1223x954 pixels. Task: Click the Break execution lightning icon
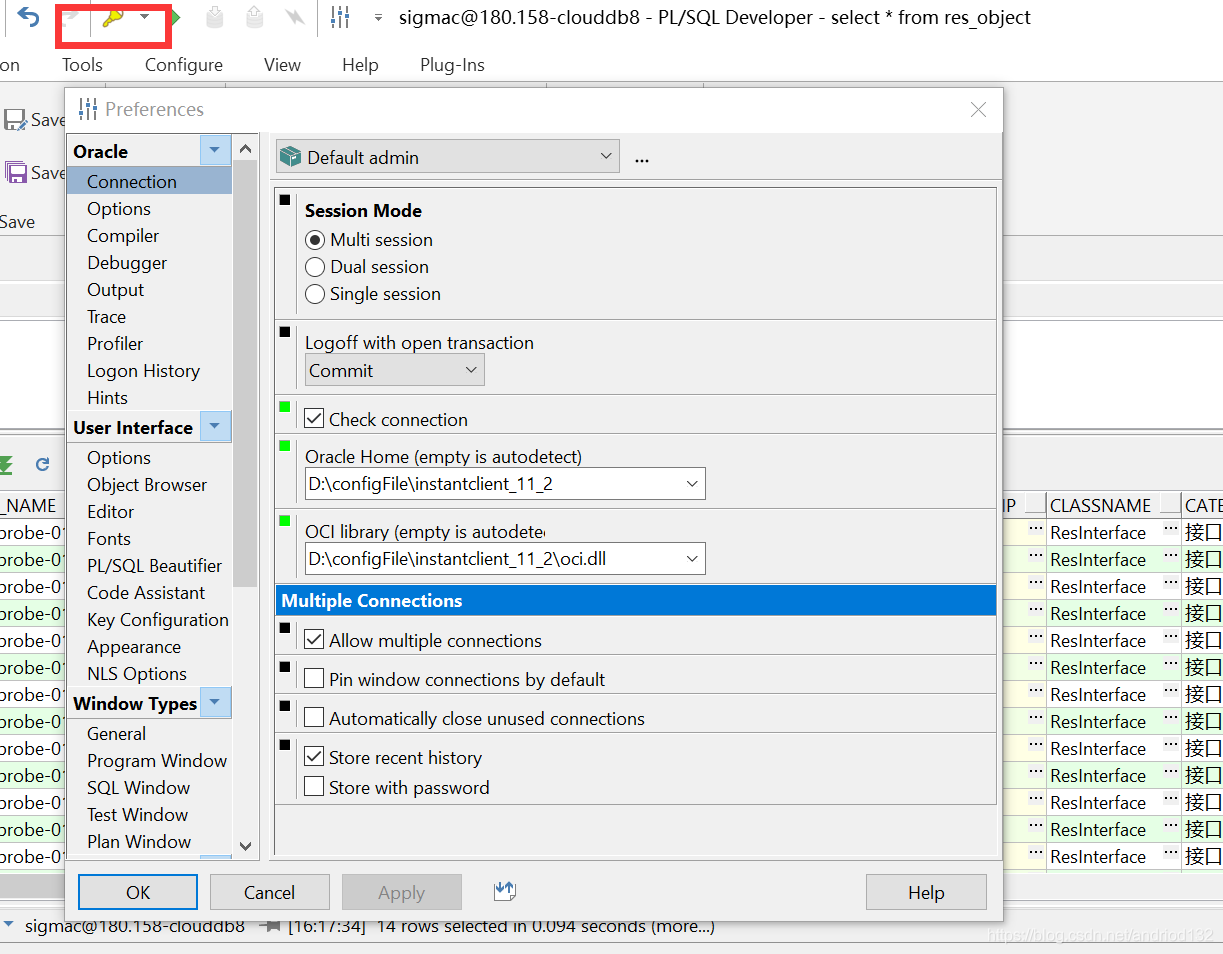294,17
